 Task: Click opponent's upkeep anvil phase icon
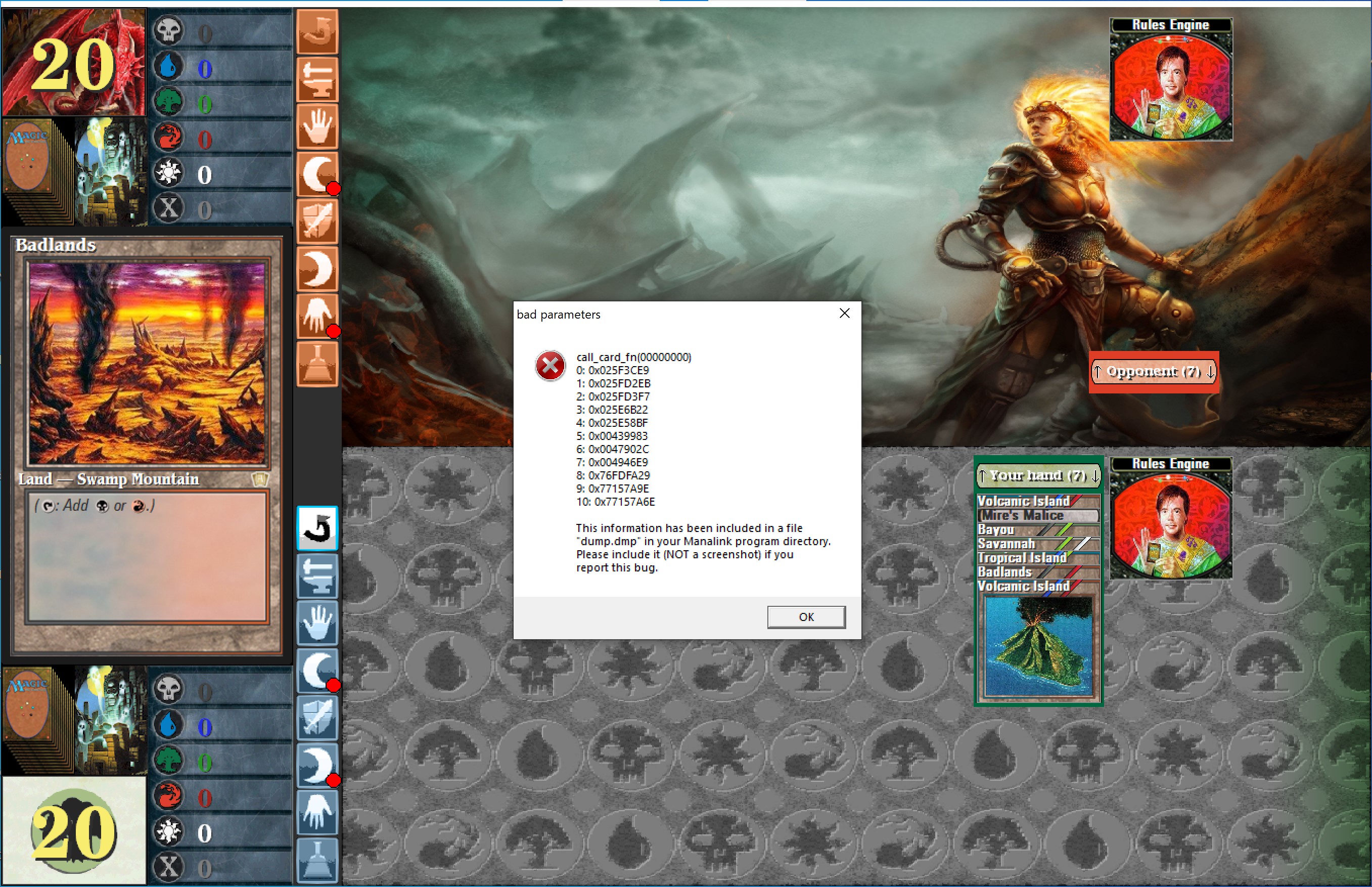pos(317,79)
